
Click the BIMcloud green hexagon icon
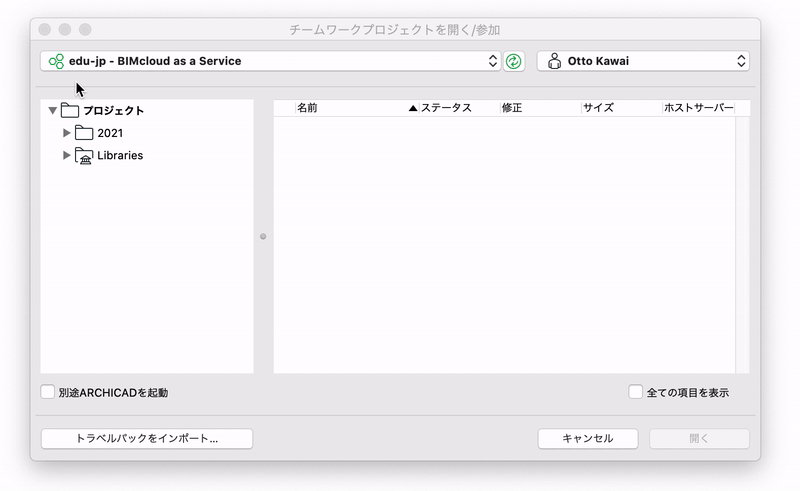[x=56, y=61]
